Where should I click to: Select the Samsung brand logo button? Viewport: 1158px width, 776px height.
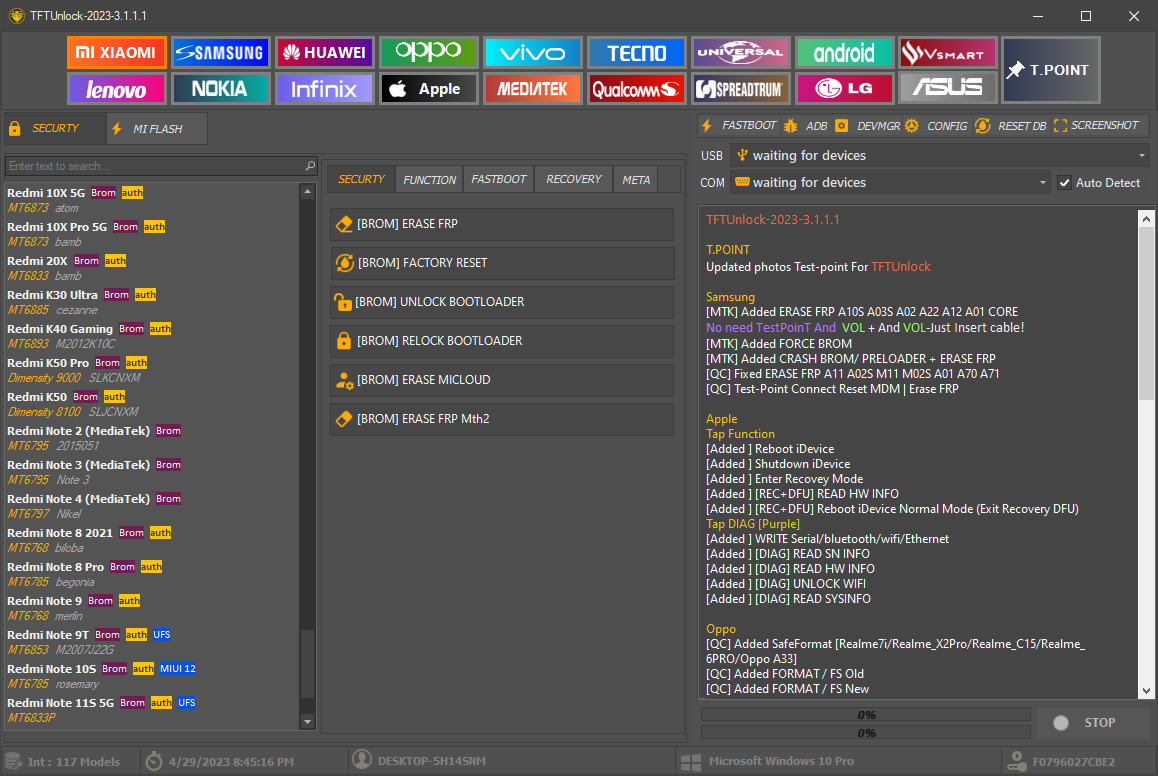(220, 53)
